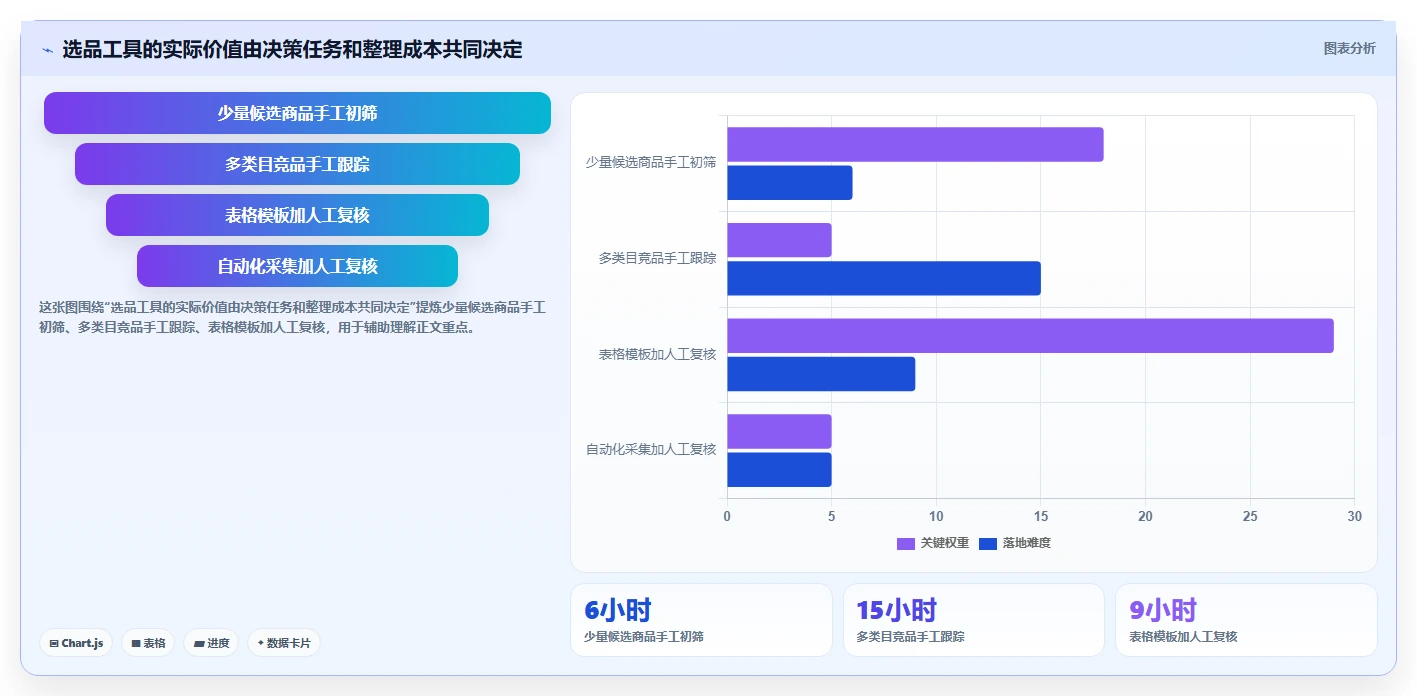This screenshot has width=1417, height=696.
Task: Click the description paragraph starting 这张图围绕
Action: click(292, 317)
